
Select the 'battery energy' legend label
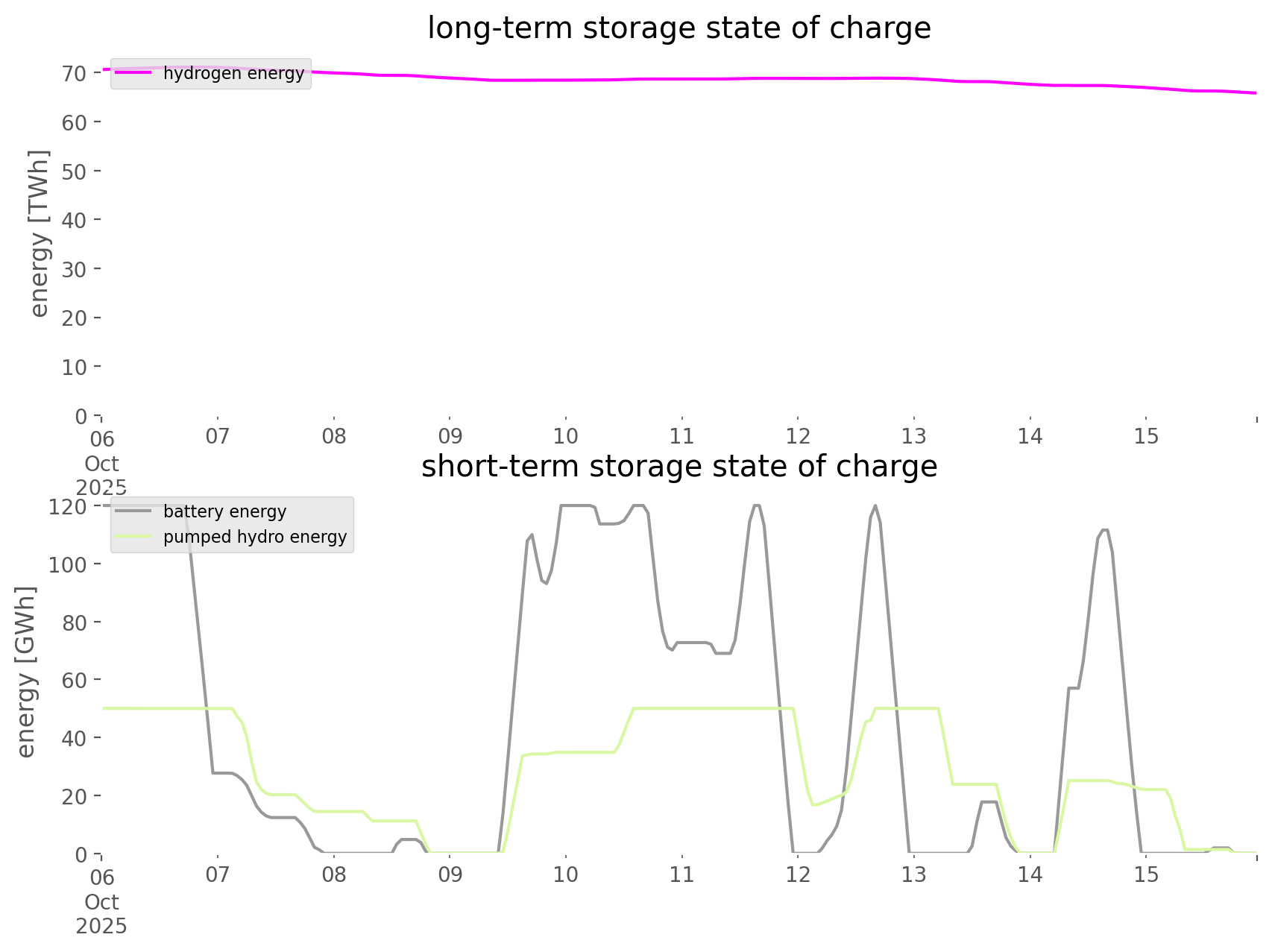pyautogui.click(x=224, y=511)
